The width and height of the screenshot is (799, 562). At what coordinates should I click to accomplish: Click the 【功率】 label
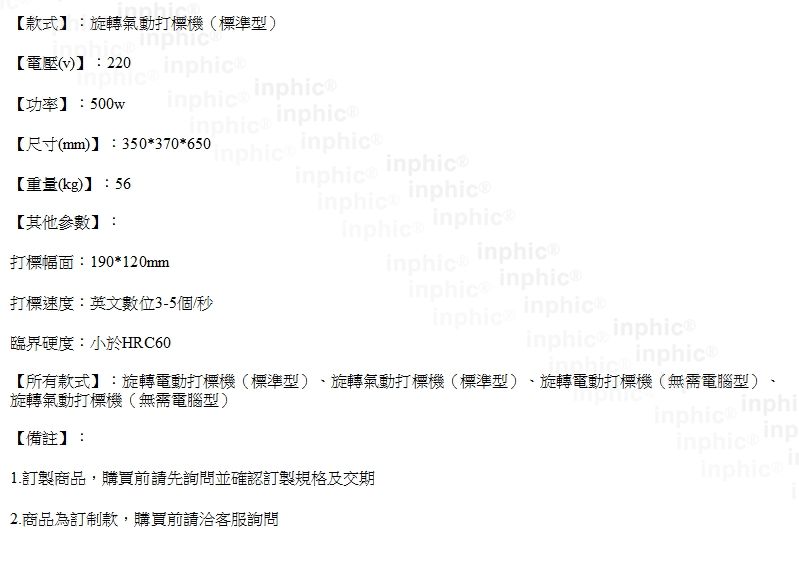pyautogui.click(x=41, y=104)
